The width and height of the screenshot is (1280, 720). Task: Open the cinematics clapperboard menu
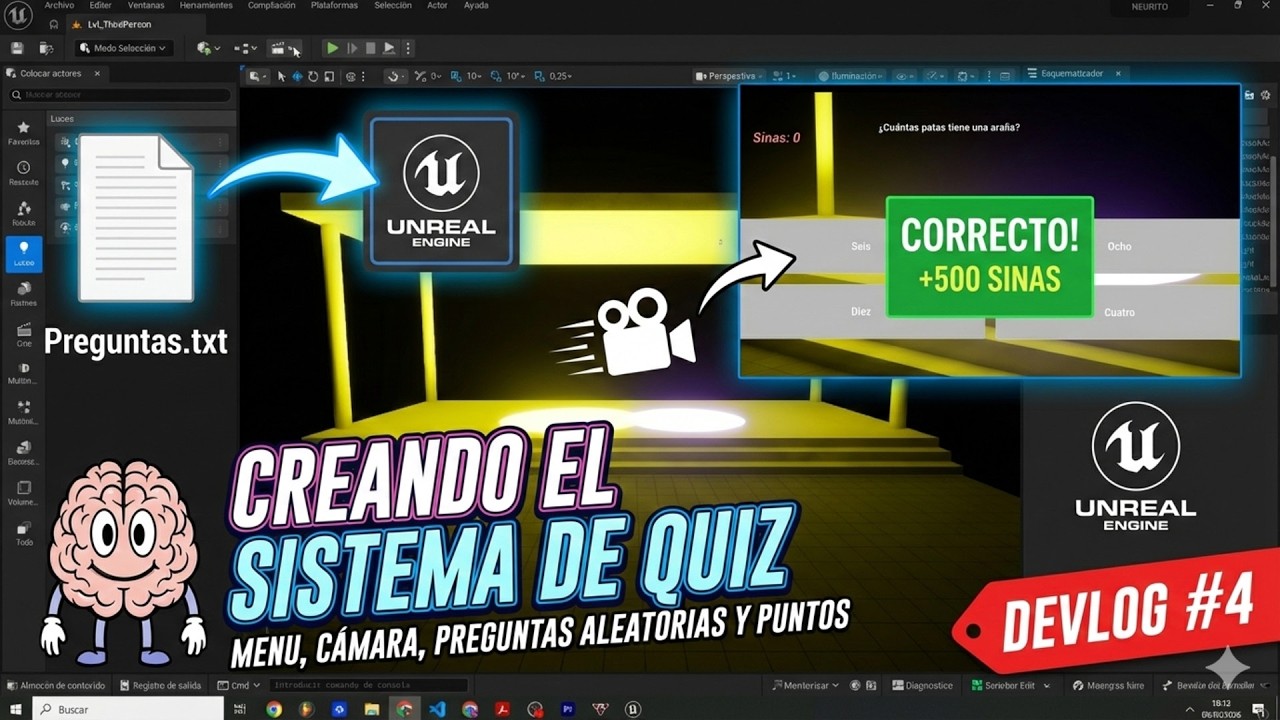click(x=285, y=48)
